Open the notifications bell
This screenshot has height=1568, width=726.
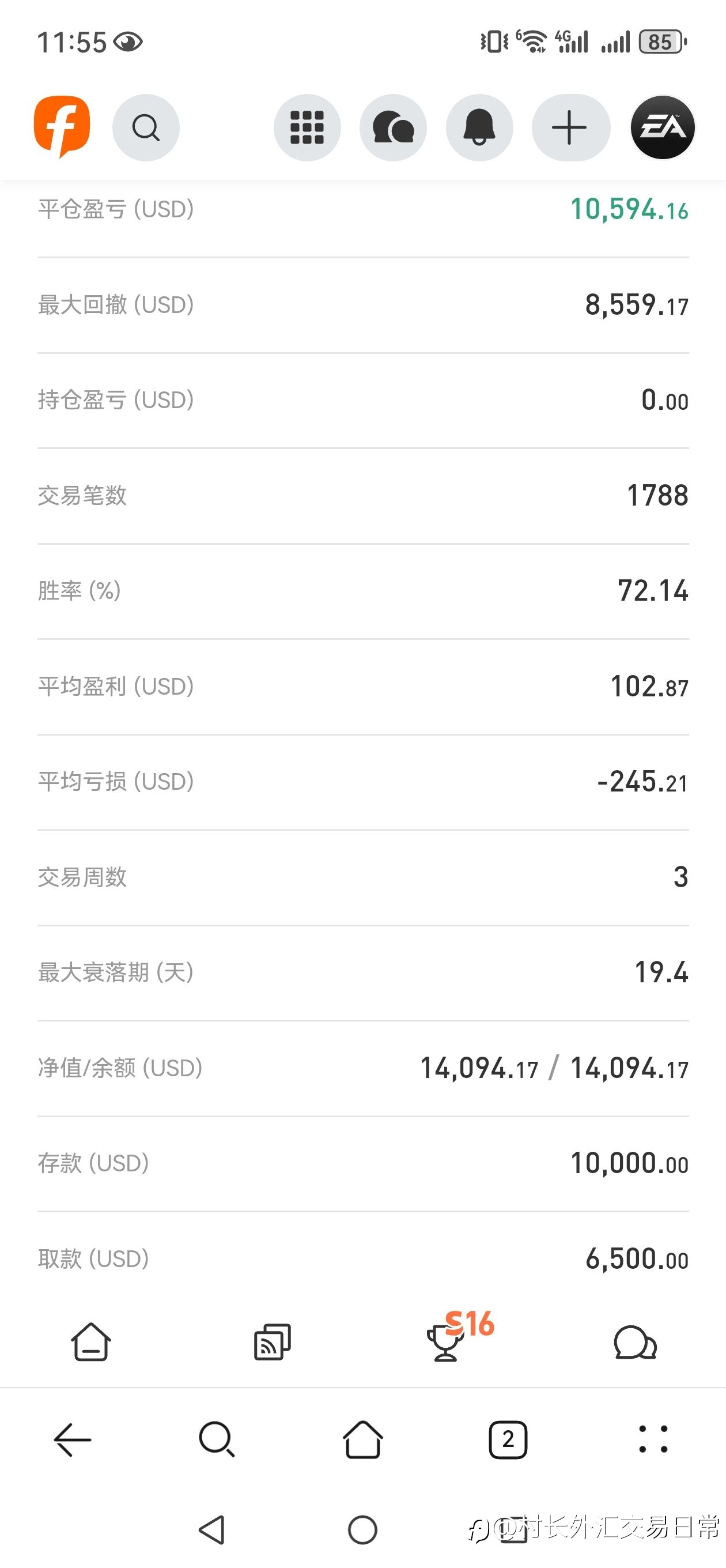[x=479, y=128]
